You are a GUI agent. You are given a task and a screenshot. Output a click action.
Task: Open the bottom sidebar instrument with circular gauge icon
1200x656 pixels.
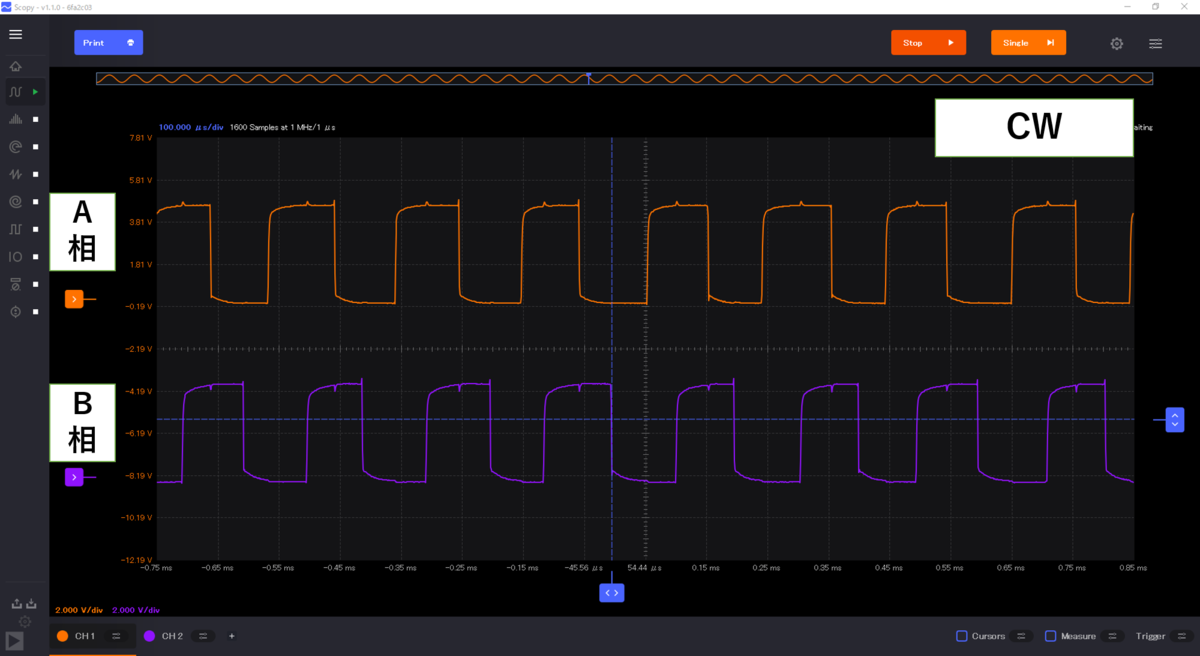click(x=15, y=312)
